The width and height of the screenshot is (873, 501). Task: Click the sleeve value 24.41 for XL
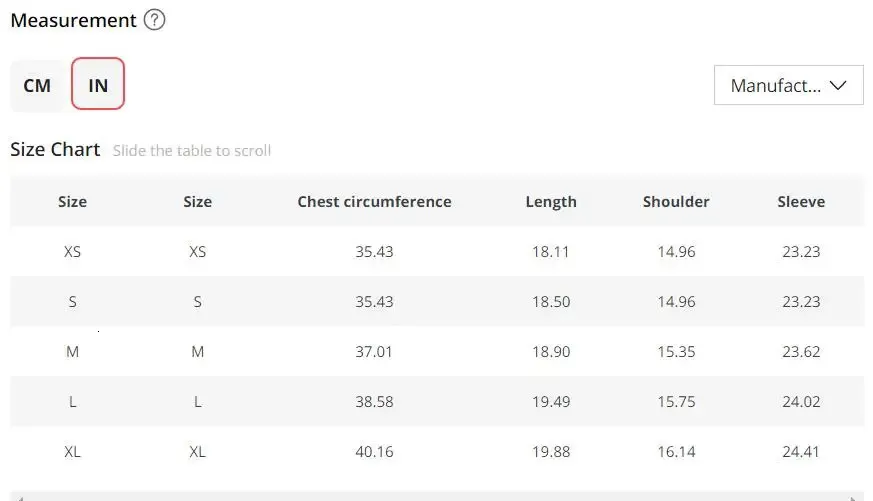(801, 451)
